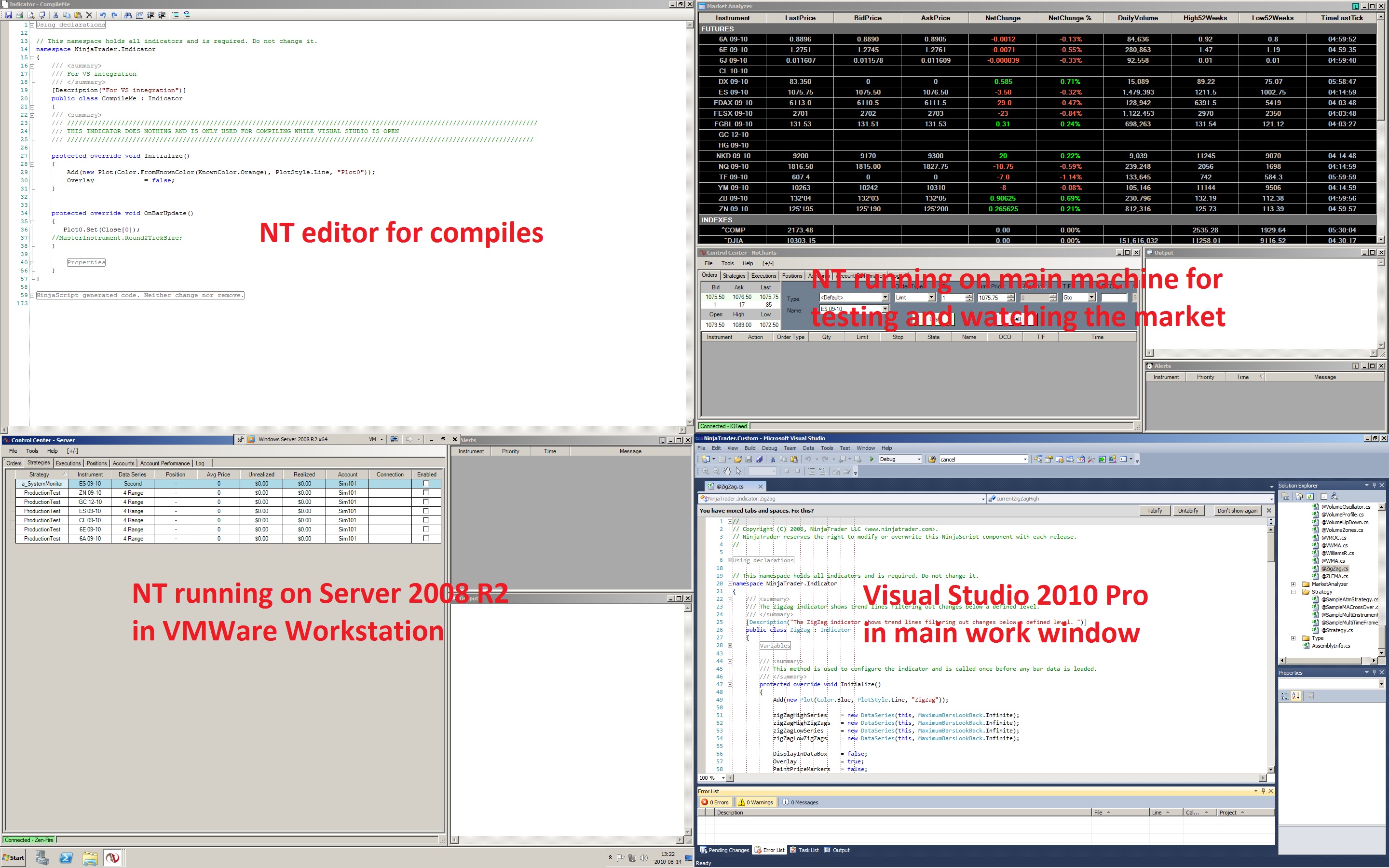Open Pending Changes tab in Visual Studio
This screenshot has height=868, width=1389.
(x=724, y=850)
